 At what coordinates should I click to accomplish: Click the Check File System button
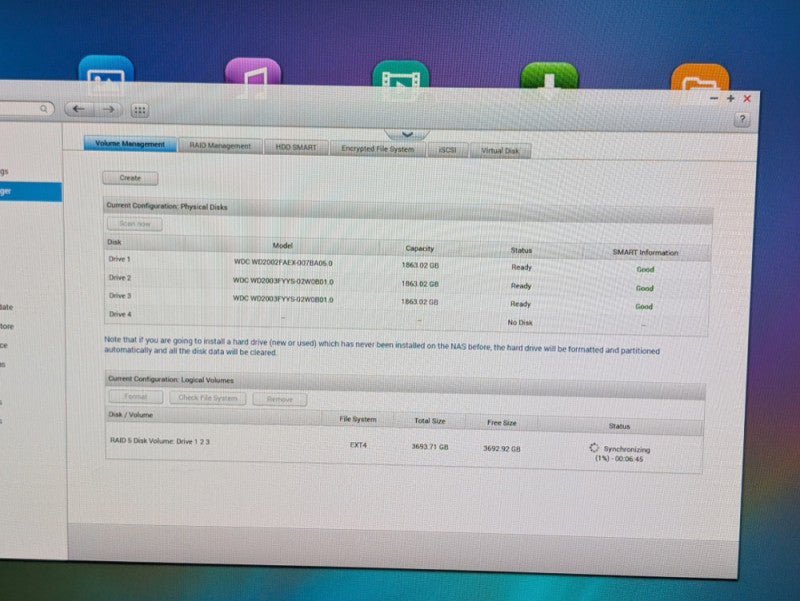pos(208,398)
